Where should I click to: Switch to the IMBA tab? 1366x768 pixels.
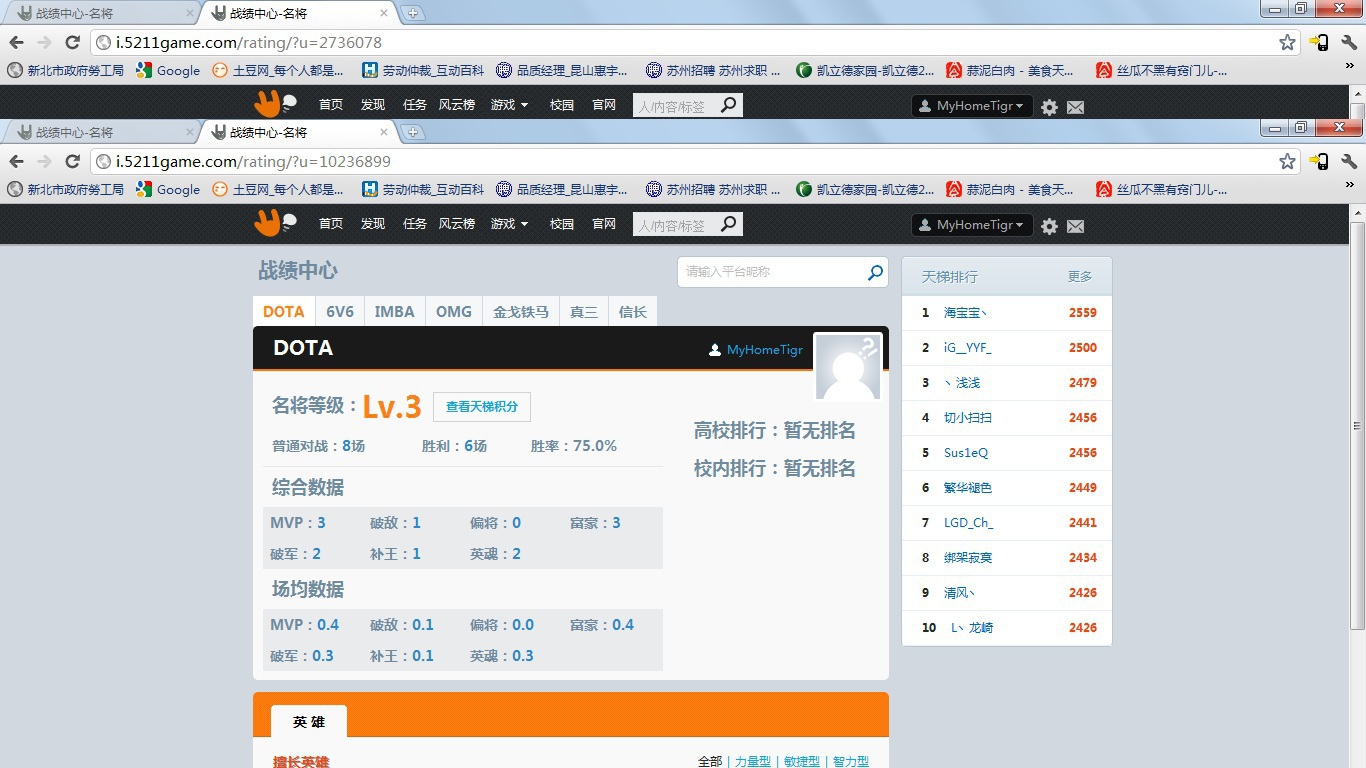coord(394,311)
